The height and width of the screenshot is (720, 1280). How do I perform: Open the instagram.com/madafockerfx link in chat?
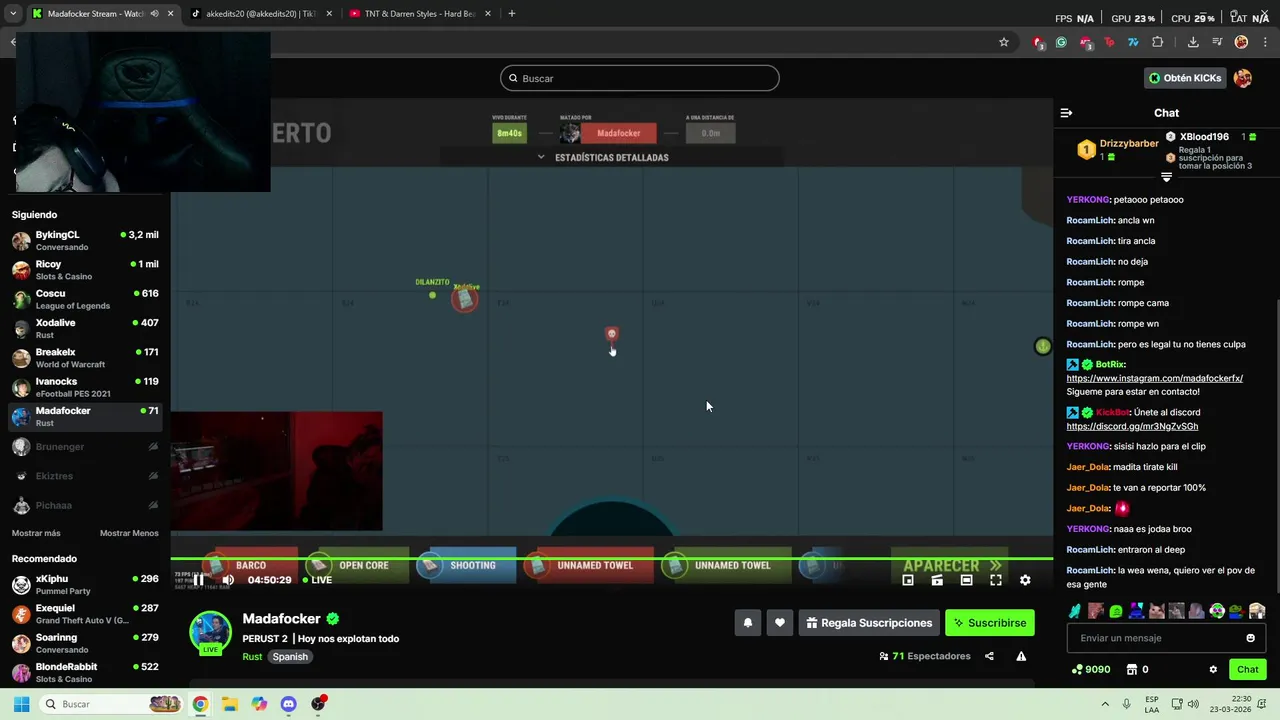[x=1154, y=378]
